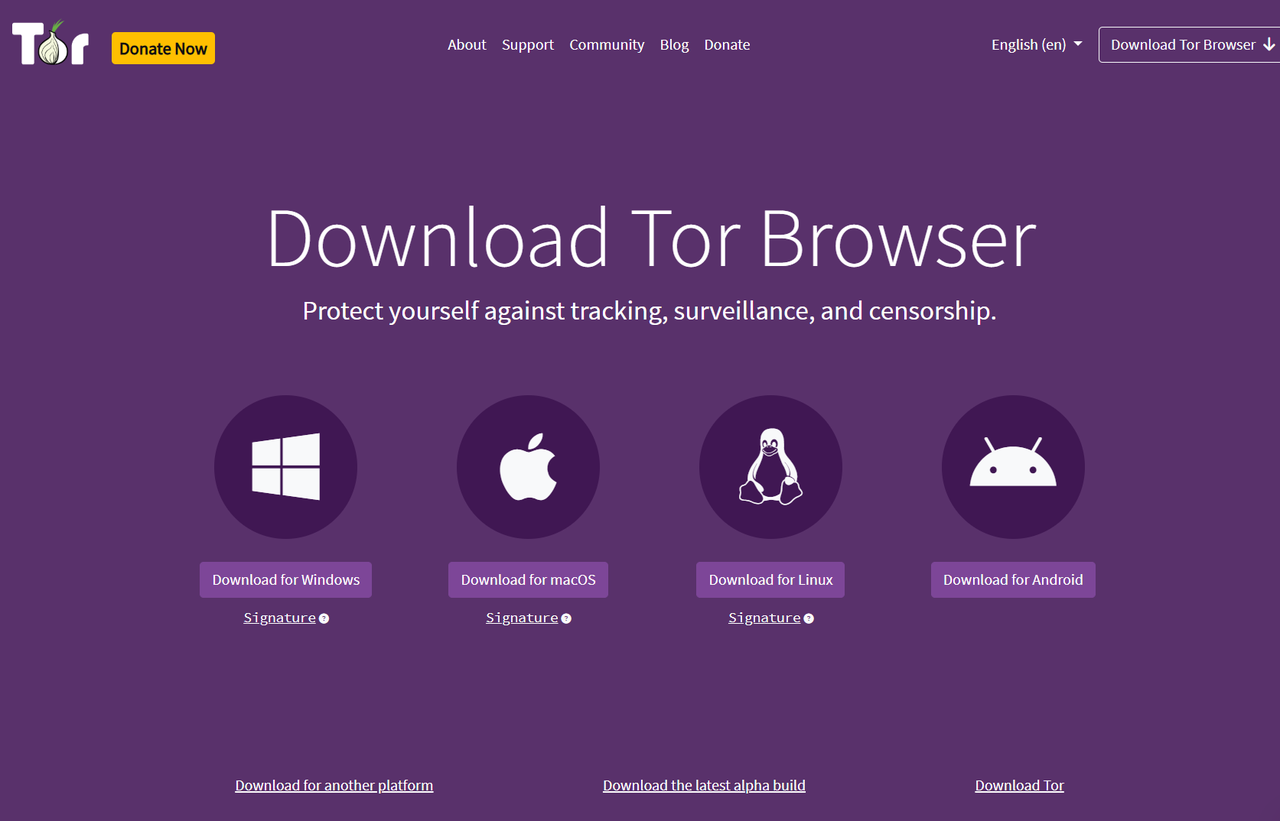Click the Linux Signature help icon

tap(808, 619)
